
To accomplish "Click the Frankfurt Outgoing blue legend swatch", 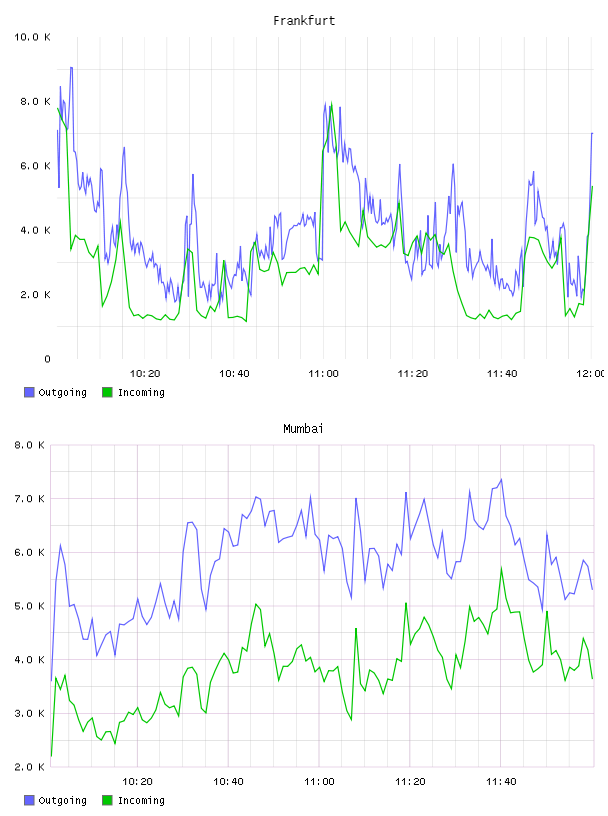I will (29, 392).
